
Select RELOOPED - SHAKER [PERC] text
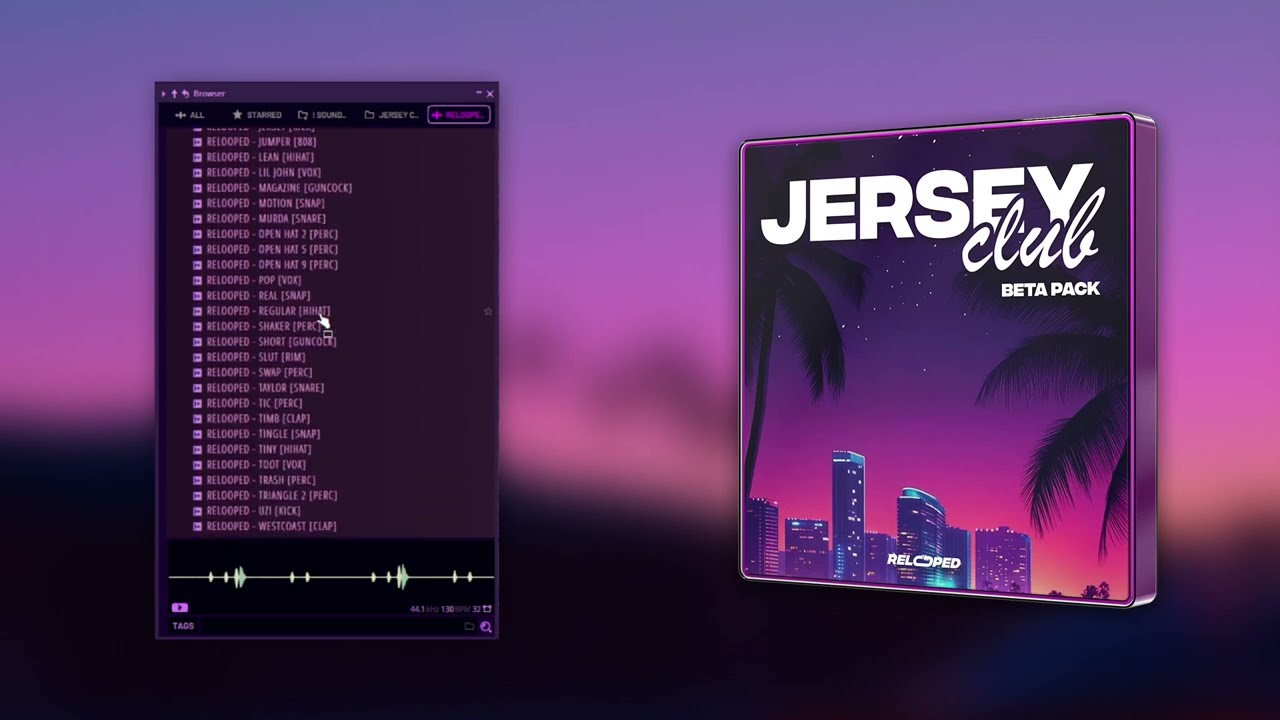[x=265, y=326]
